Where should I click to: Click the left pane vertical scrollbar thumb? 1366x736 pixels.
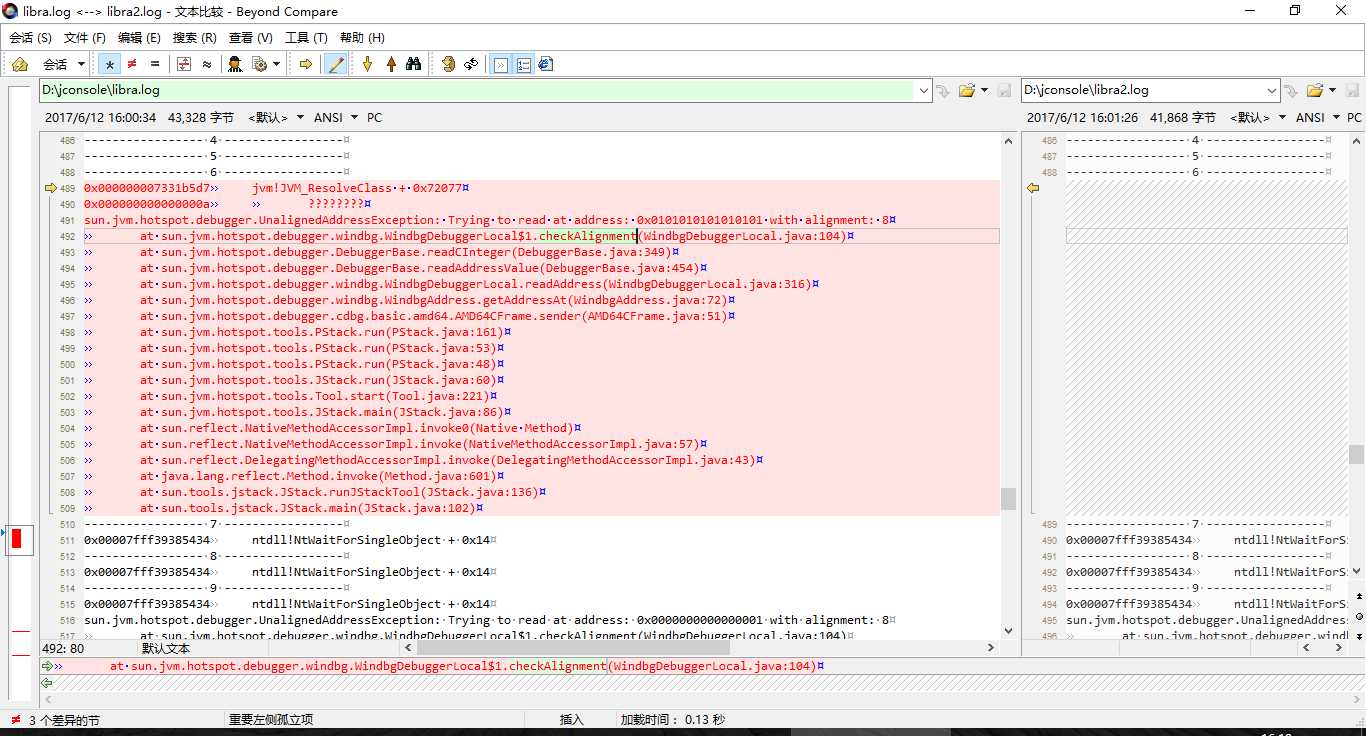click(1008, 498)
